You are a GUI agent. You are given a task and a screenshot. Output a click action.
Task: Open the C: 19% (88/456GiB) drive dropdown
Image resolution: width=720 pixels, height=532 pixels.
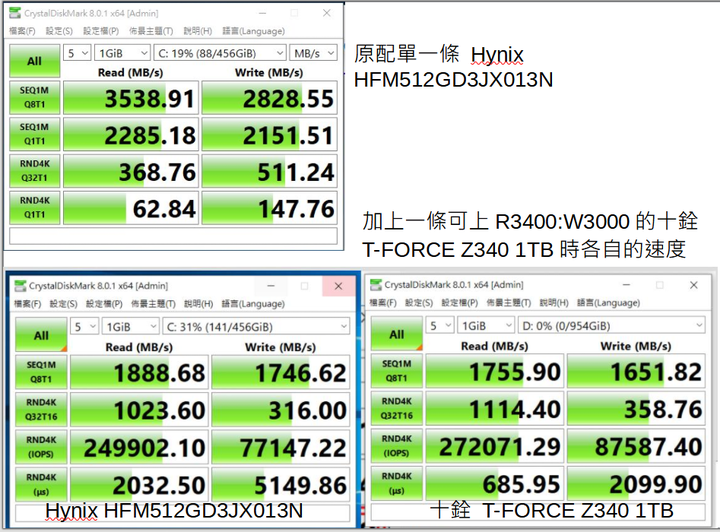[220, 53]
